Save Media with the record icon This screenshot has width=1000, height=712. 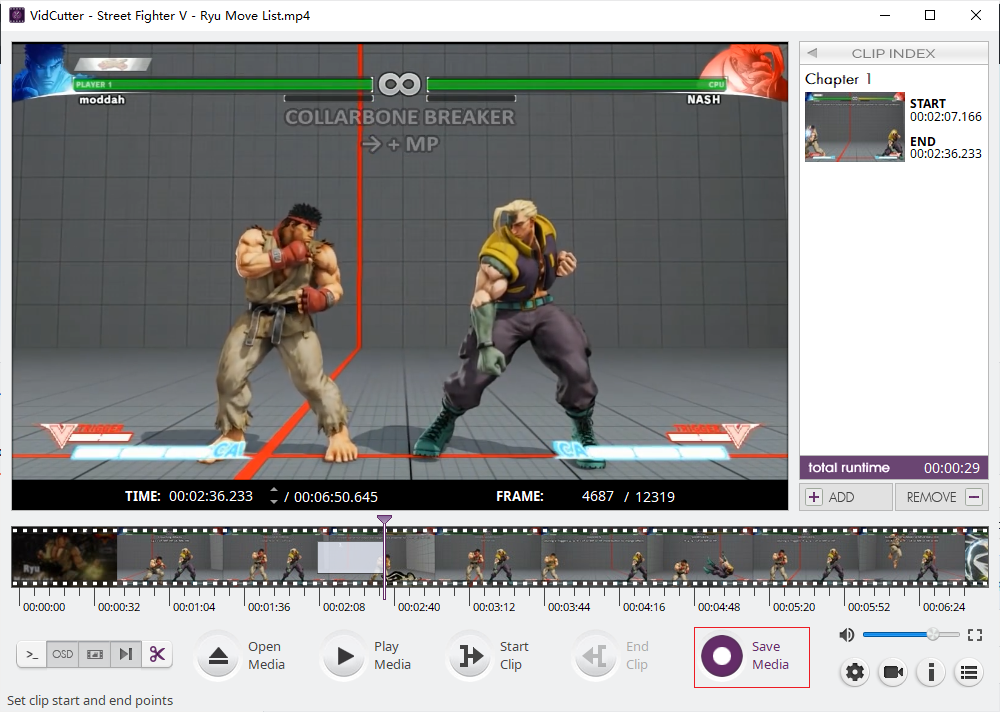(x=722, y=656)
